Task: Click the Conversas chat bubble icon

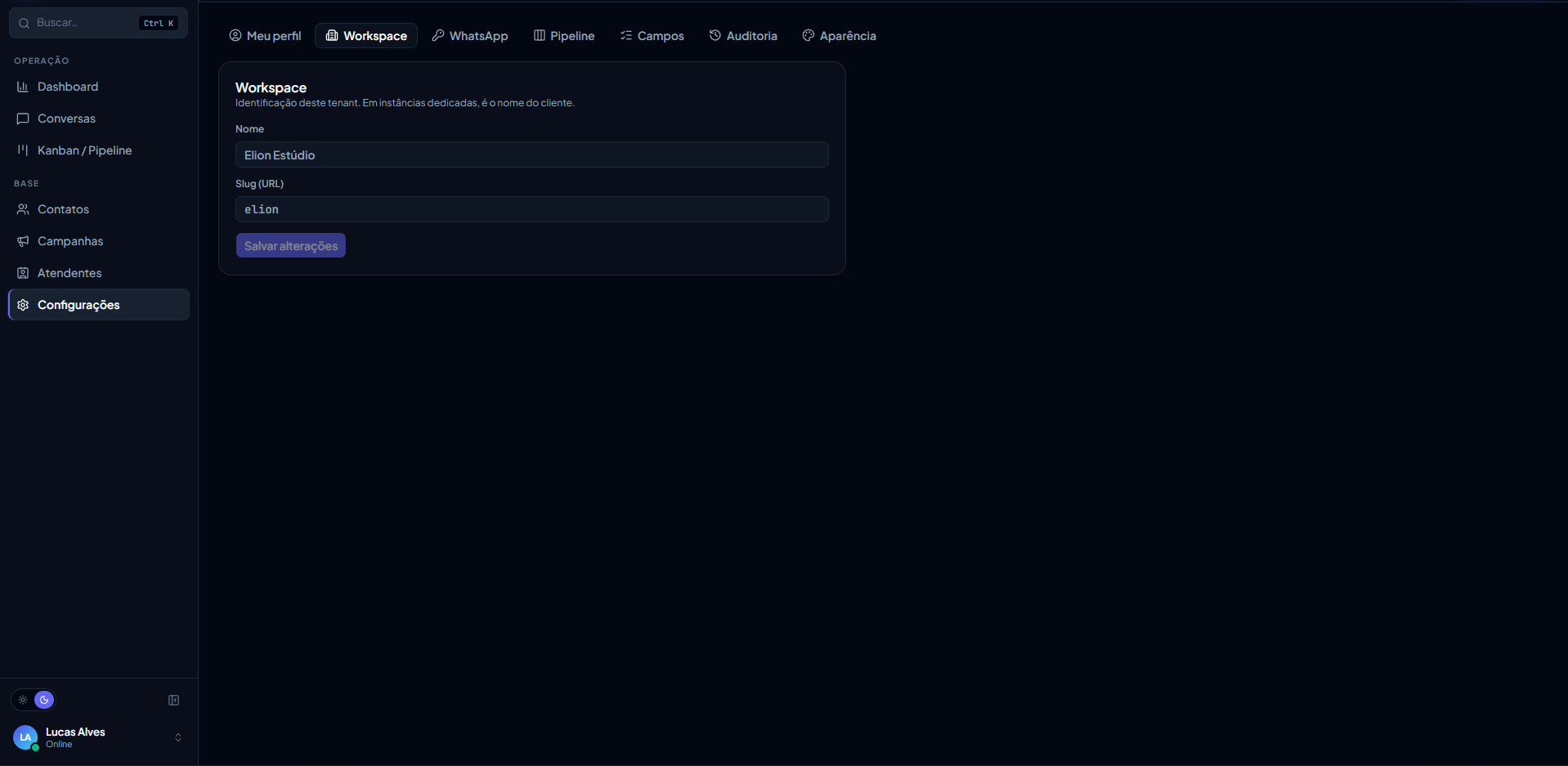Action: click(x=23, y=119)
